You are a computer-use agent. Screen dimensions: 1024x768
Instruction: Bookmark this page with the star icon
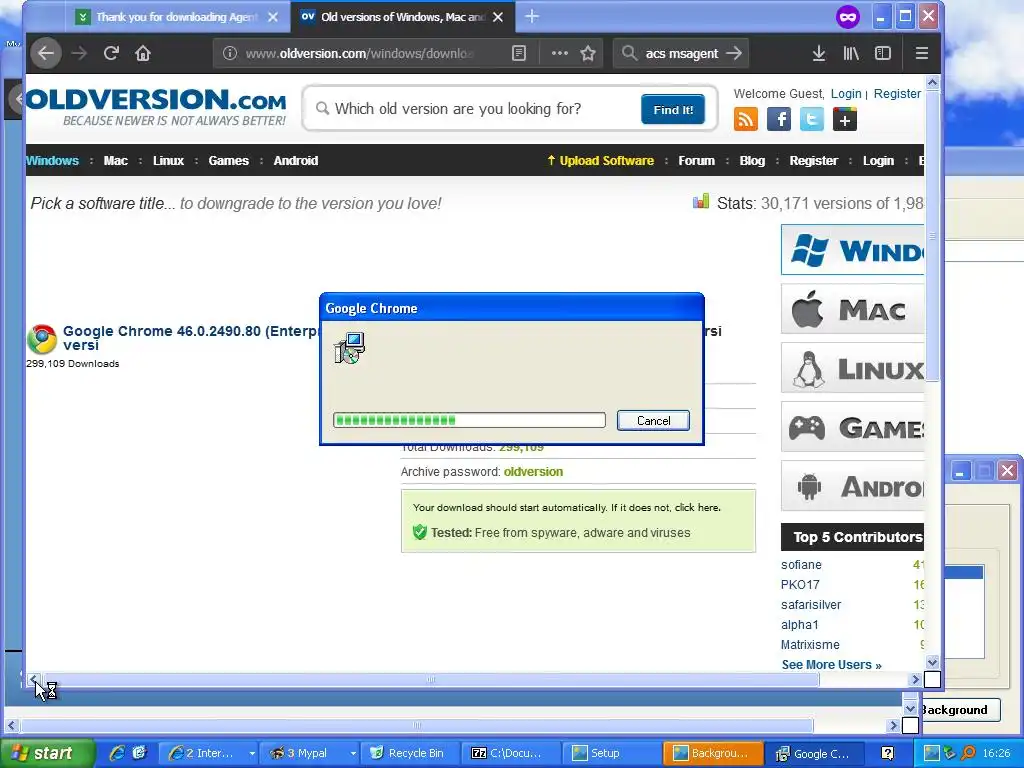pyautogui.click(x=588, y=53)
